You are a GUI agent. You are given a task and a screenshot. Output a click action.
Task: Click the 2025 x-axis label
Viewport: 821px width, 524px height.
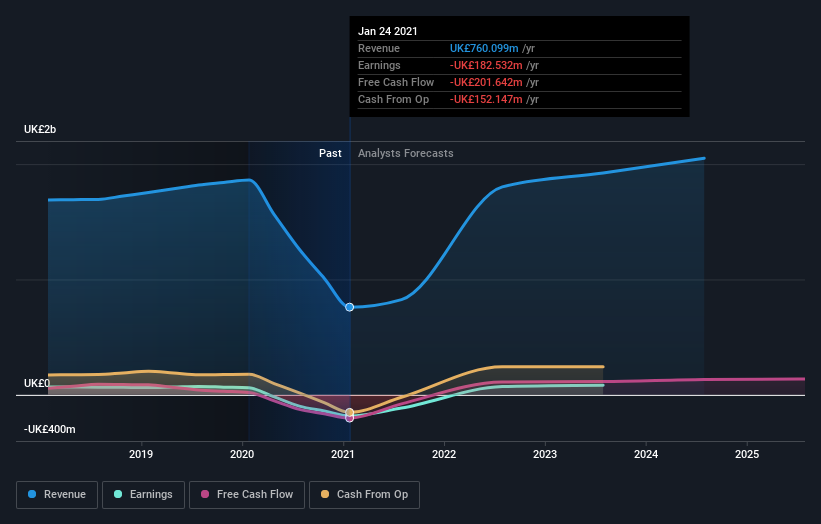point(747,454)
